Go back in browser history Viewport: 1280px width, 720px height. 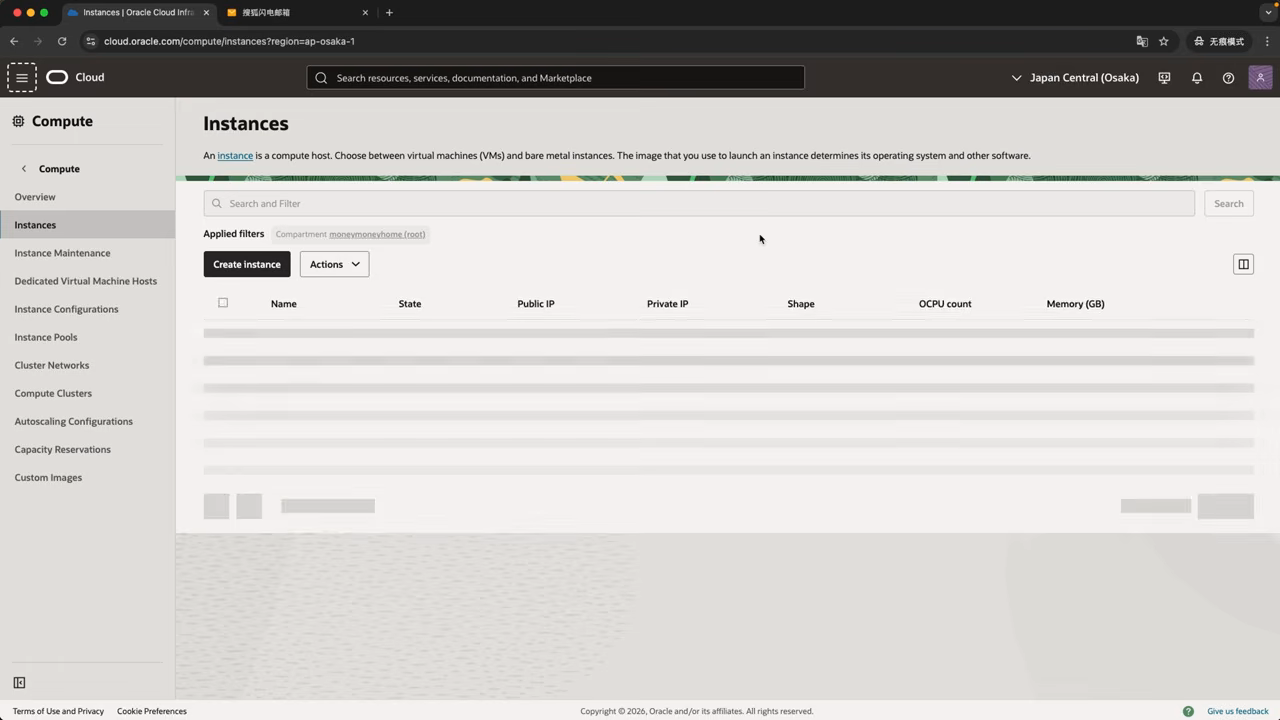click(14, 41)
